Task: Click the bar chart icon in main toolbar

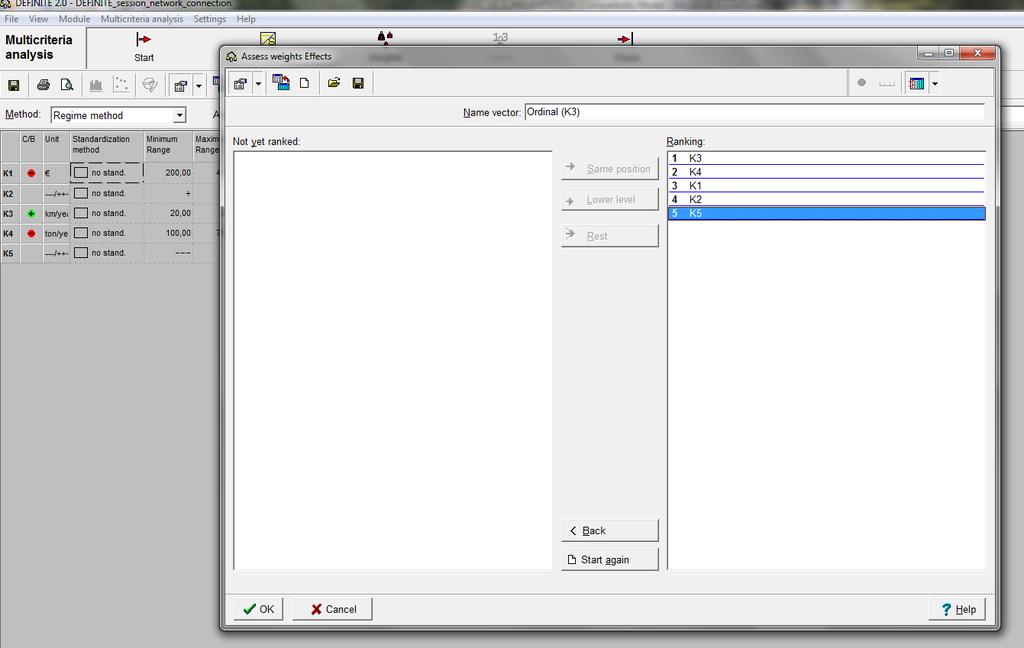Action: 96,85
